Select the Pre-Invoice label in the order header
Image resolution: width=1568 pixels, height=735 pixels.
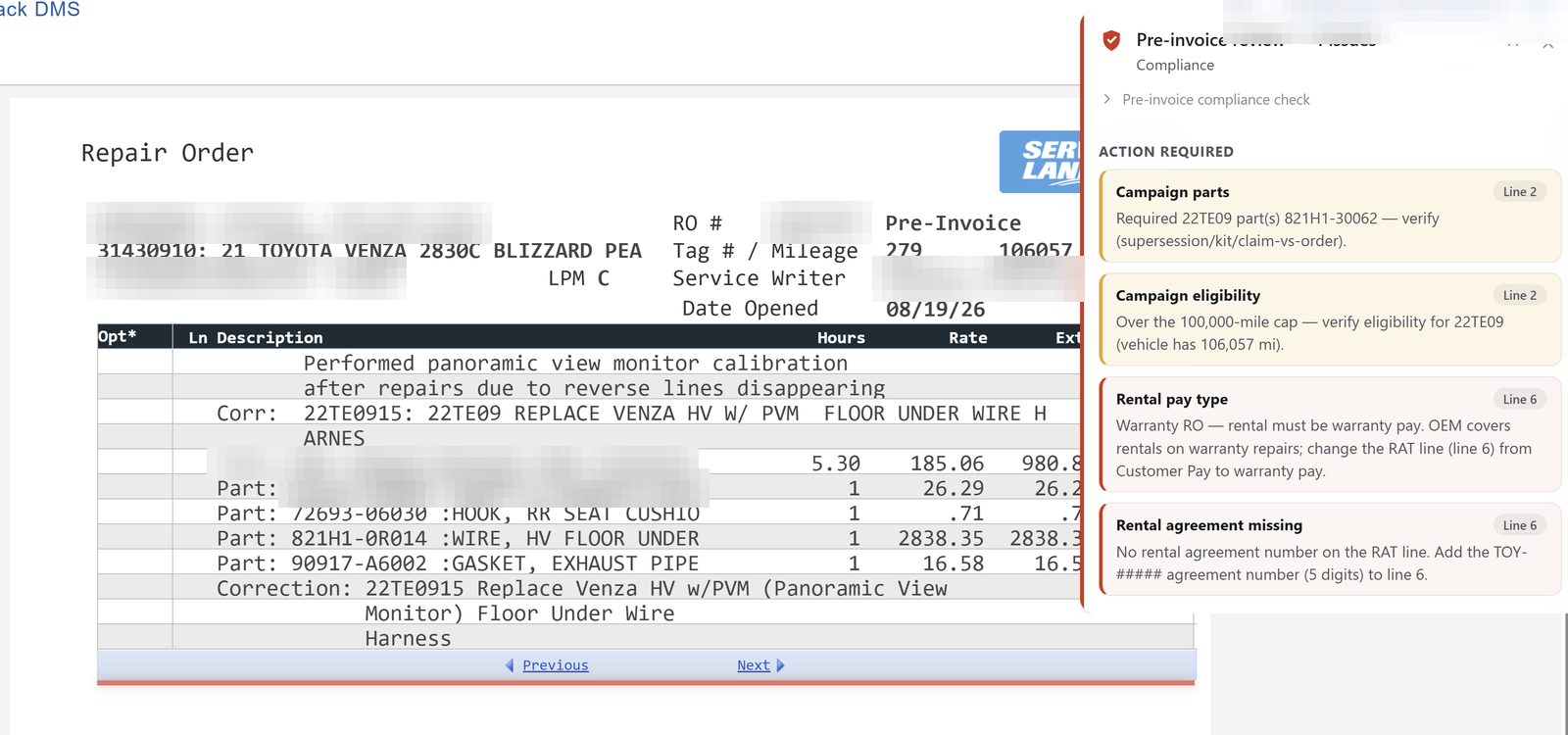tap(954, 223)
